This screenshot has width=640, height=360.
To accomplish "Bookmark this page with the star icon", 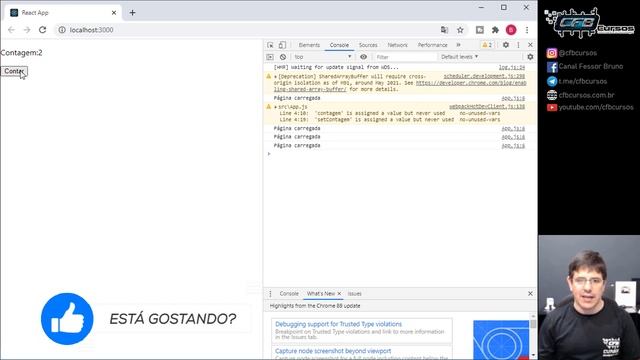I will pos(460,30).
